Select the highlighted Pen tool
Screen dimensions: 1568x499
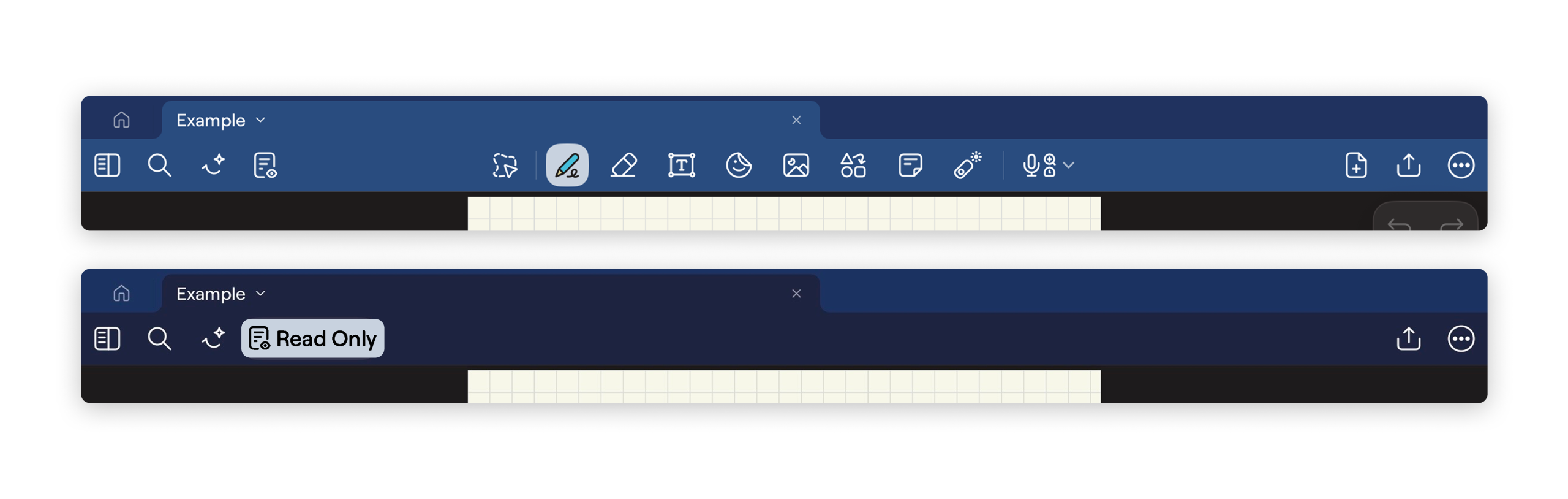tap(567, 165)
